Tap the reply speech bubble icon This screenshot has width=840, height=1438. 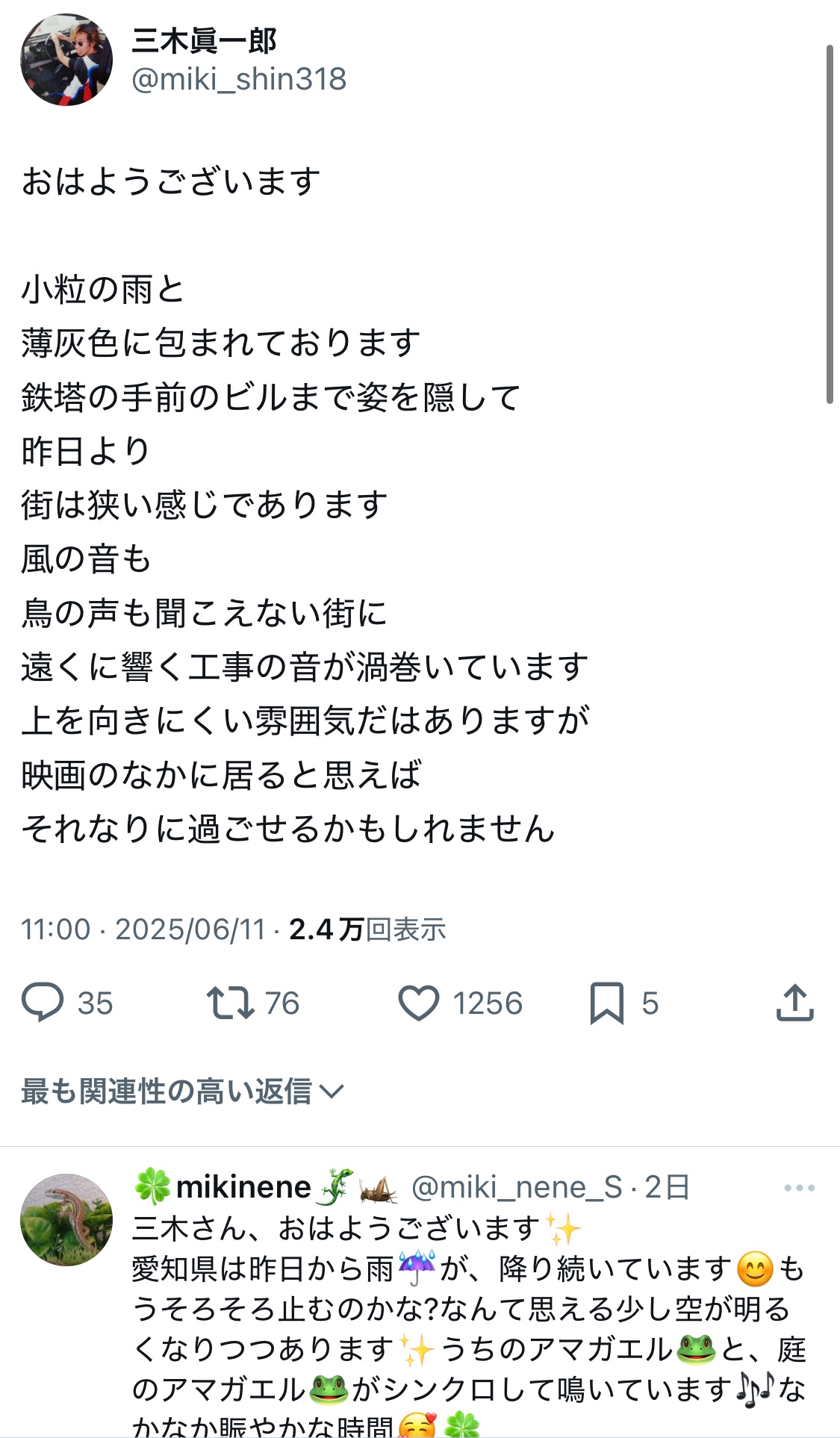click(x=43, y=1002)
